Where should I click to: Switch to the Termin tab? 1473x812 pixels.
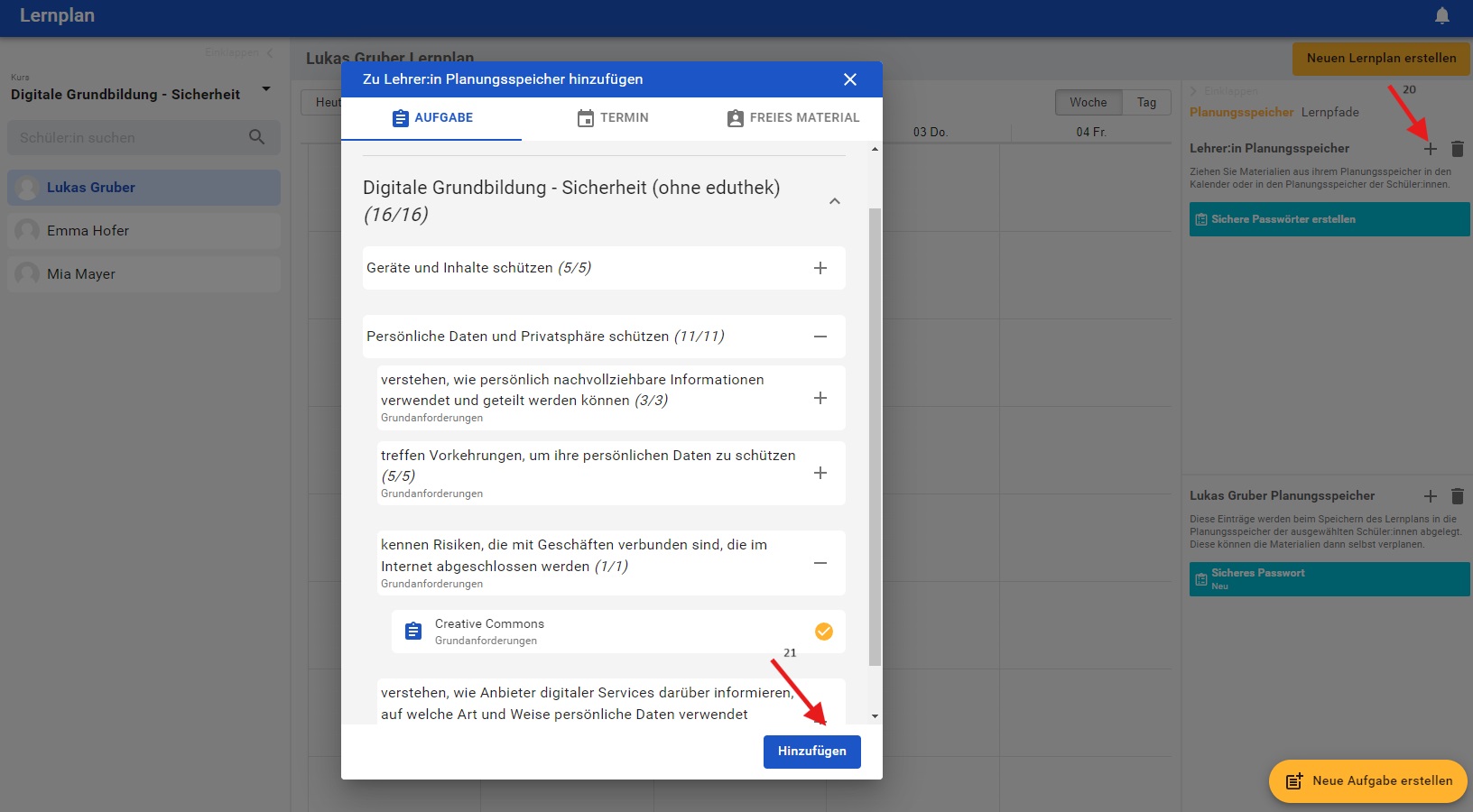point(612,118)
